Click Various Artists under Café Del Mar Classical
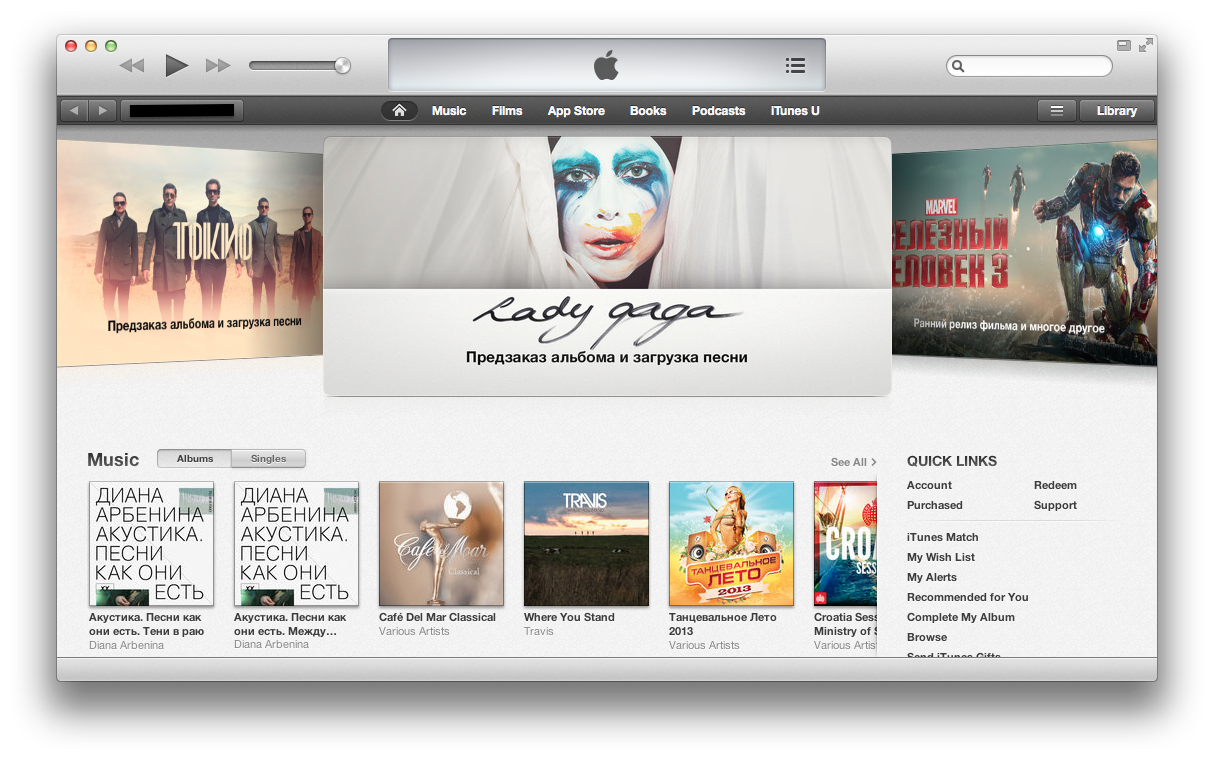Viewport: 1214px width, 760px height. (x=414, y=631)
